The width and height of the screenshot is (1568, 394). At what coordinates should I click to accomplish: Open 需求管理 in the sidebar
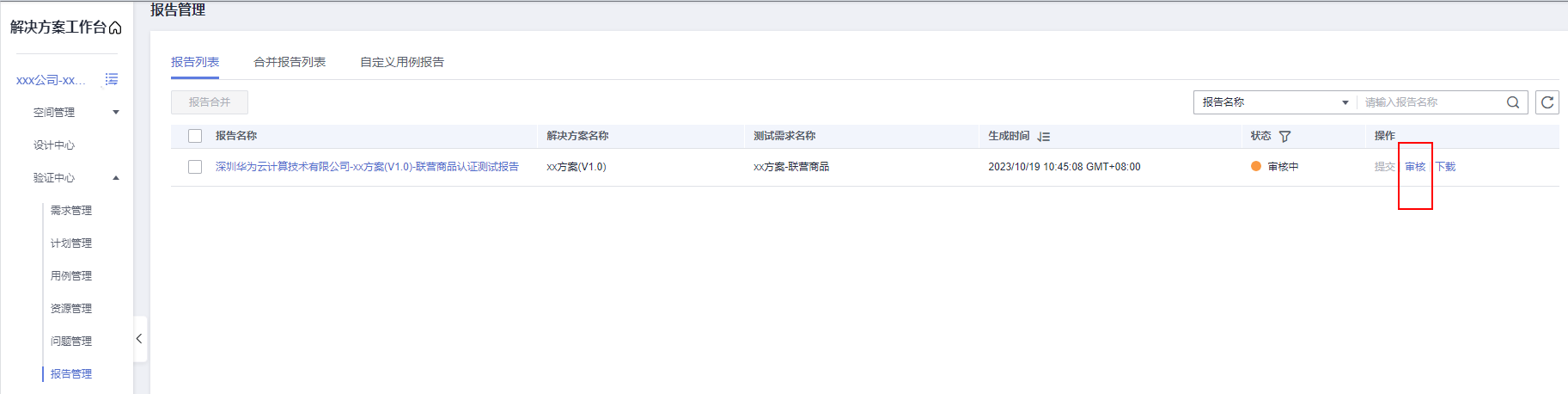(71, 211)
